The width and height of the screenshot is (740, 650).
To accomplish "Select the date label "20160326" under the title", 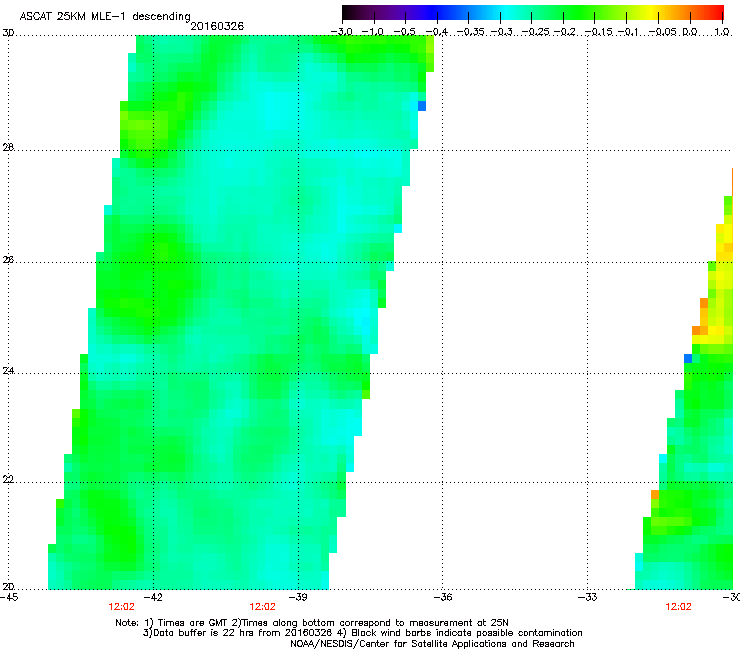I will 217,26.
